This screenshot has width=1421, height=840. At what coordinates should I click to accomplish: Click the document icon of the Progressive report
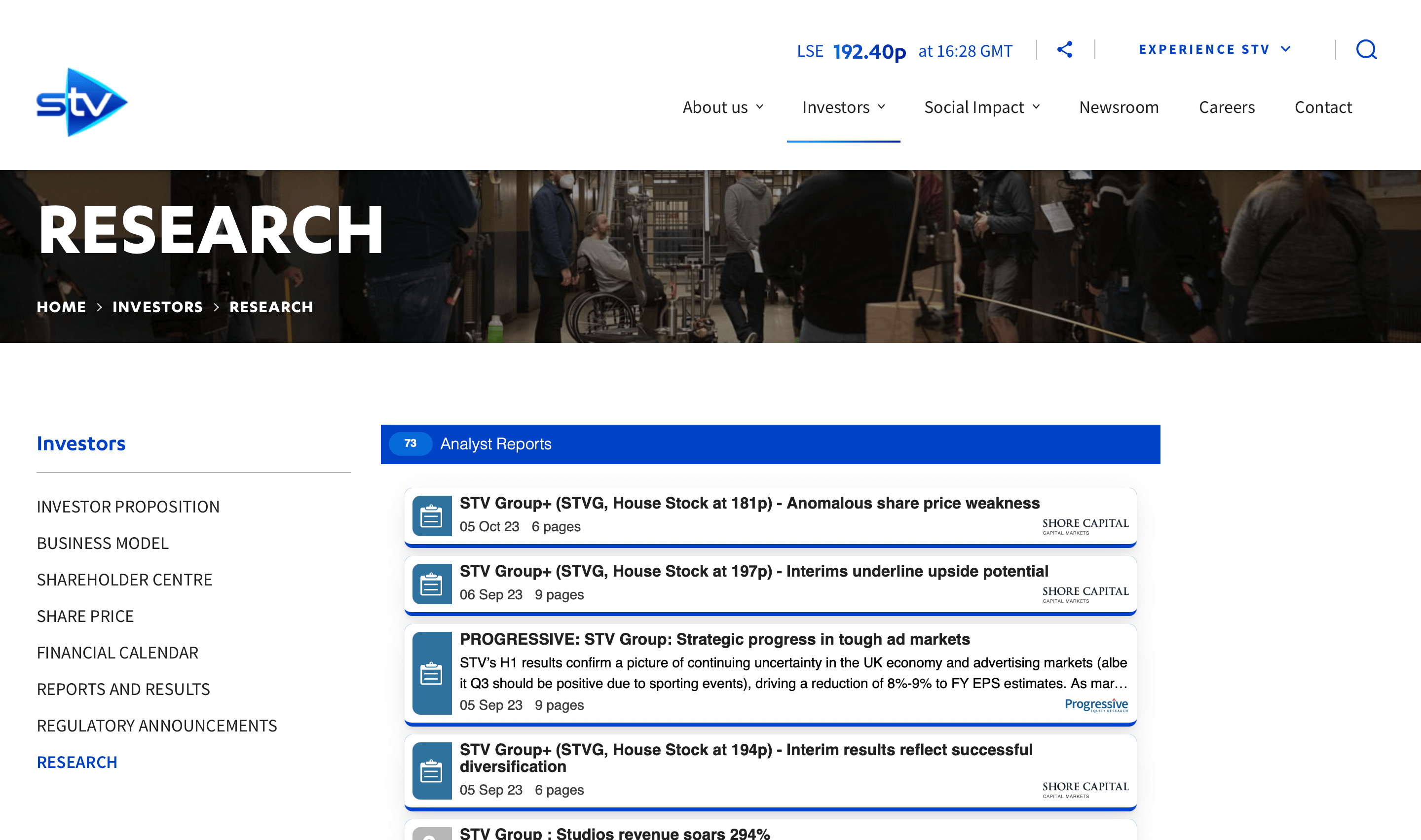(x=431, y=673)
